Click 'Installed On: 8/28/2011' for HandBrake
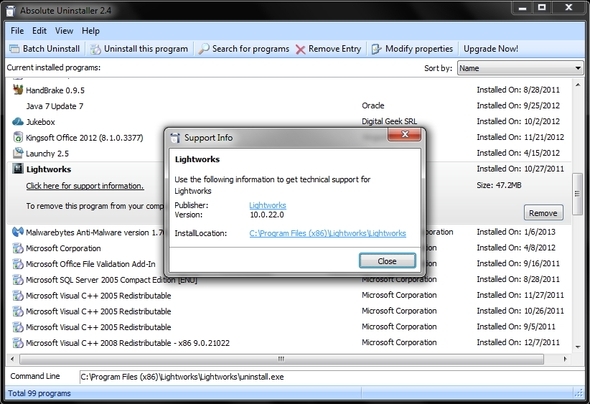The width and height of the screenshot is (590, 404). tap(518, 90)
